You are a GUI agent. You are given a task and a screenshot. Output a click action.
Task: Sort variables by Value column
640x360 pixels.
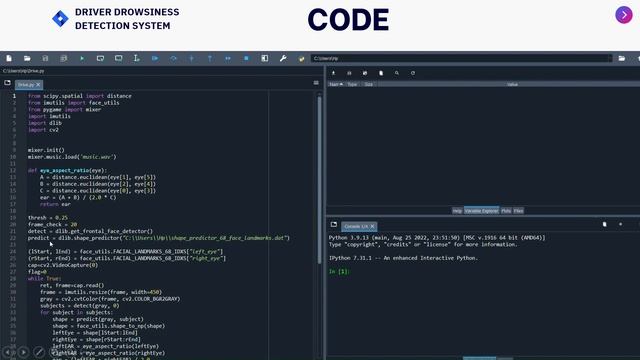[x=513, y=84]
